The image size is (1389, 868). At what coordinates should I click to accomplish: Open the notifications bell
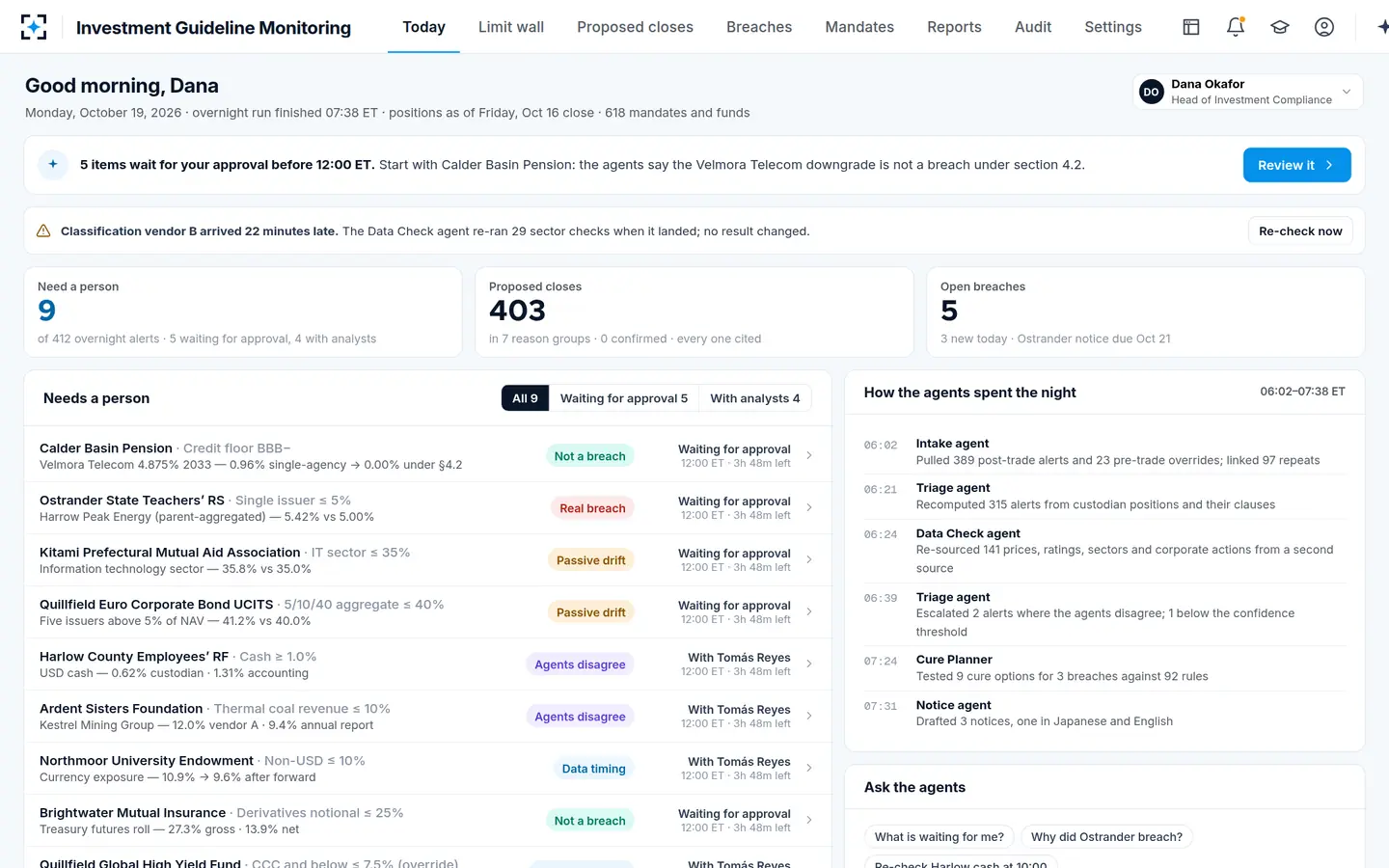coord(1236,27)
